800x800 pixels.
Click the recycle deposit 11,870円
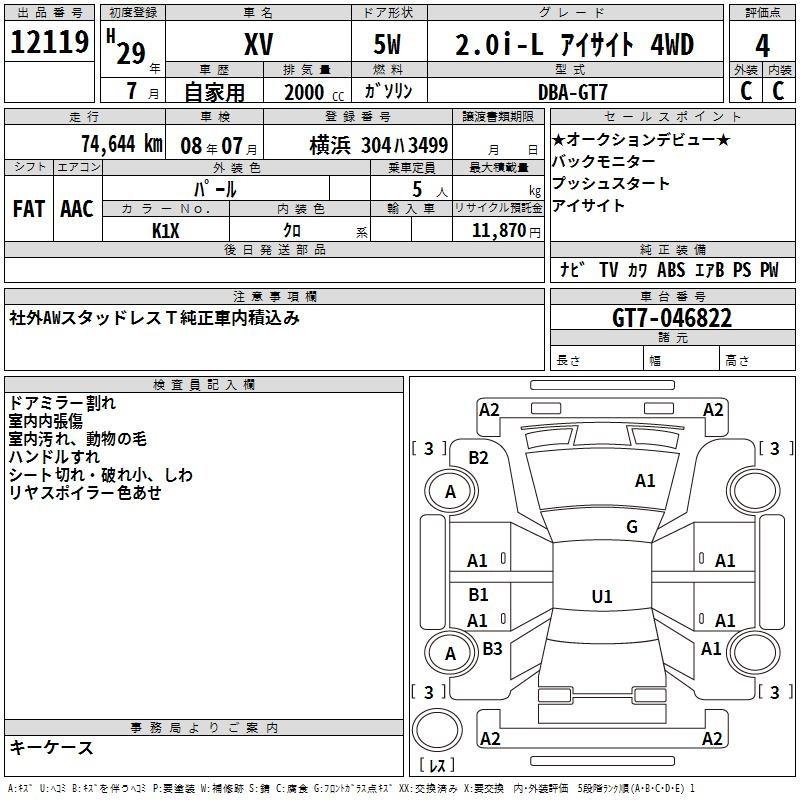point(506,231)
